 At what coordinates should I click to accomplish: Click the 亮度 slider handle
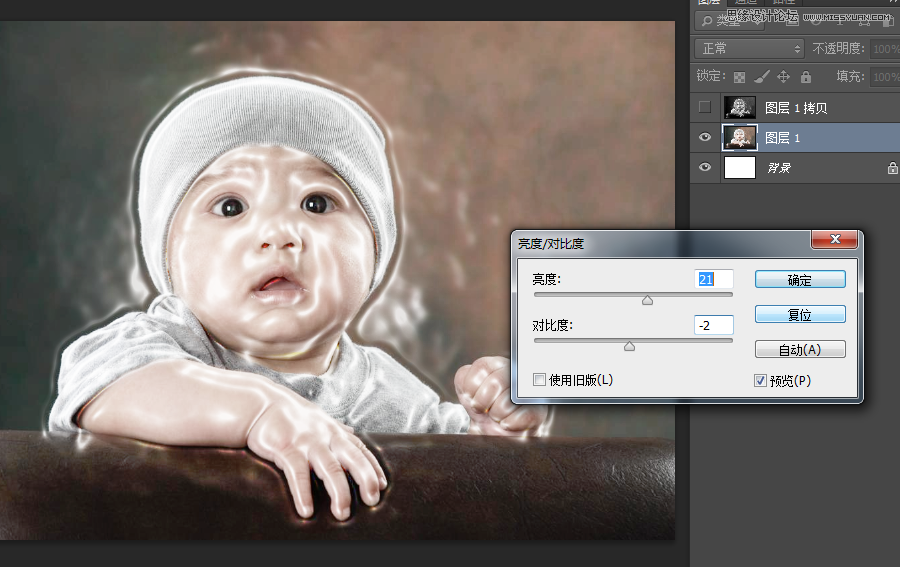pos(647,300)
